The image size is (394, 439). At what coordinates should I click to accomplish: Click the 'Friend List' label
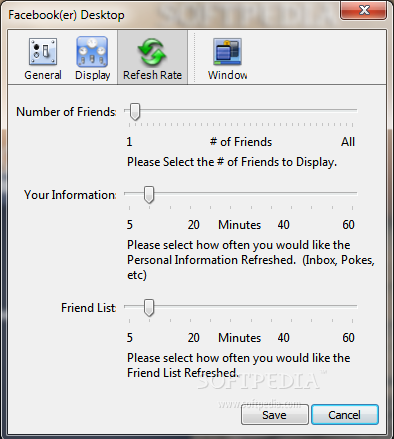tap(88, 308)
